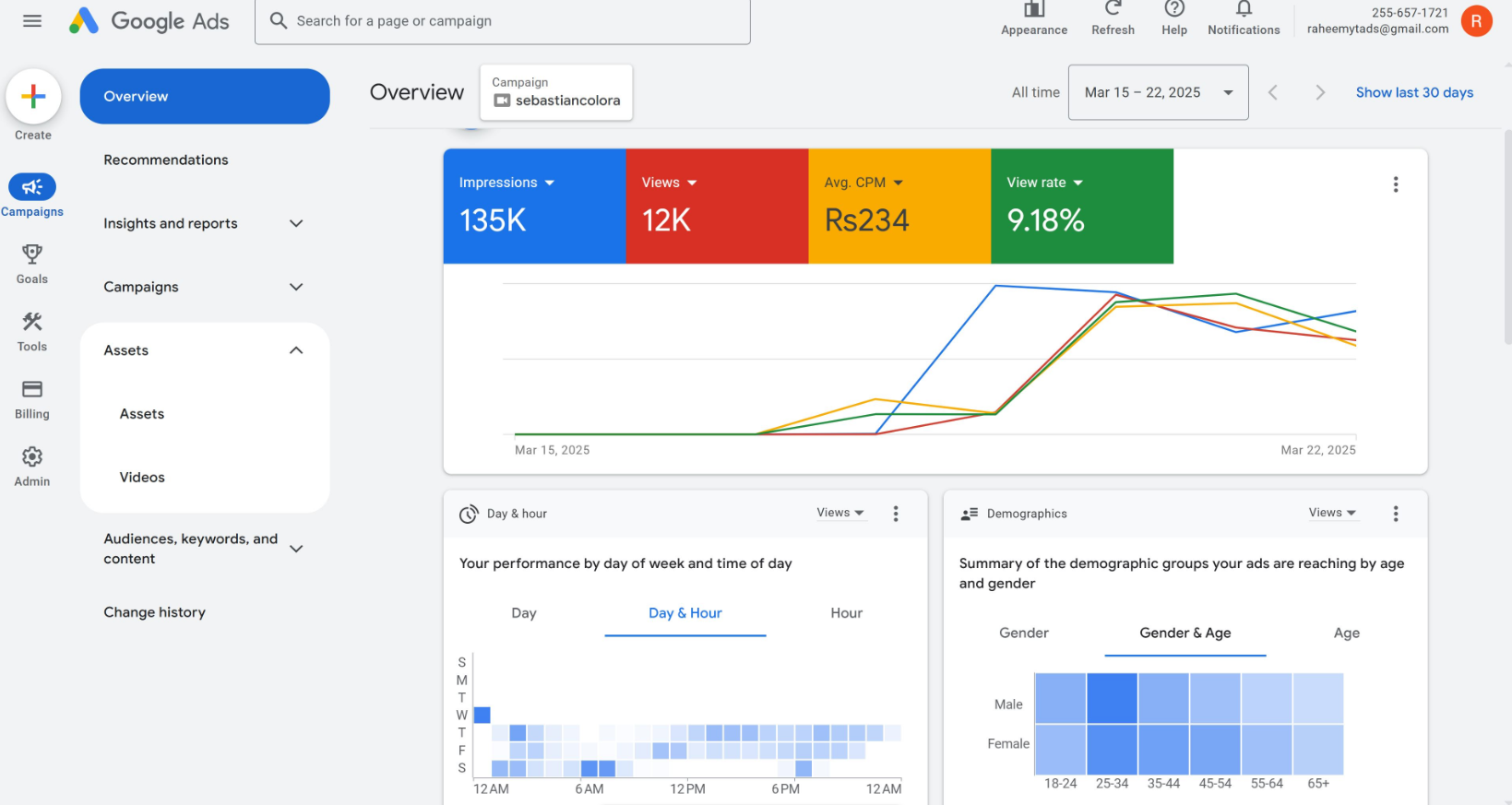Open the Goals trophy icon

tap(32, 255)
